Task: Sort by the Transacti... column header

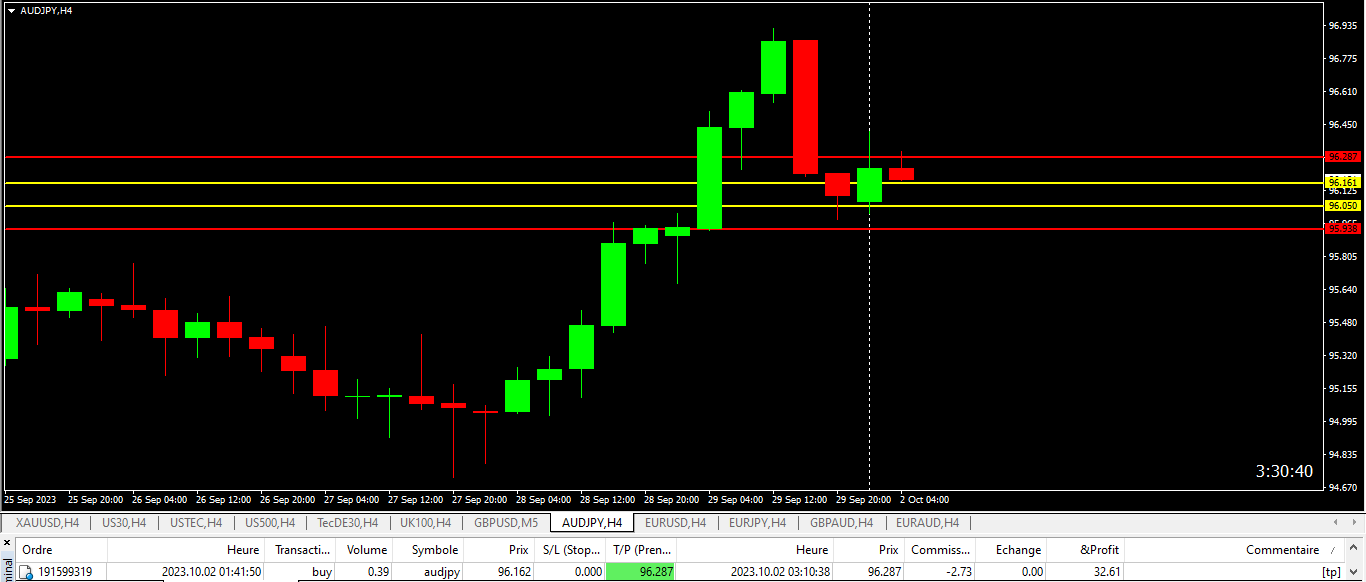Action: pos(302,550)
